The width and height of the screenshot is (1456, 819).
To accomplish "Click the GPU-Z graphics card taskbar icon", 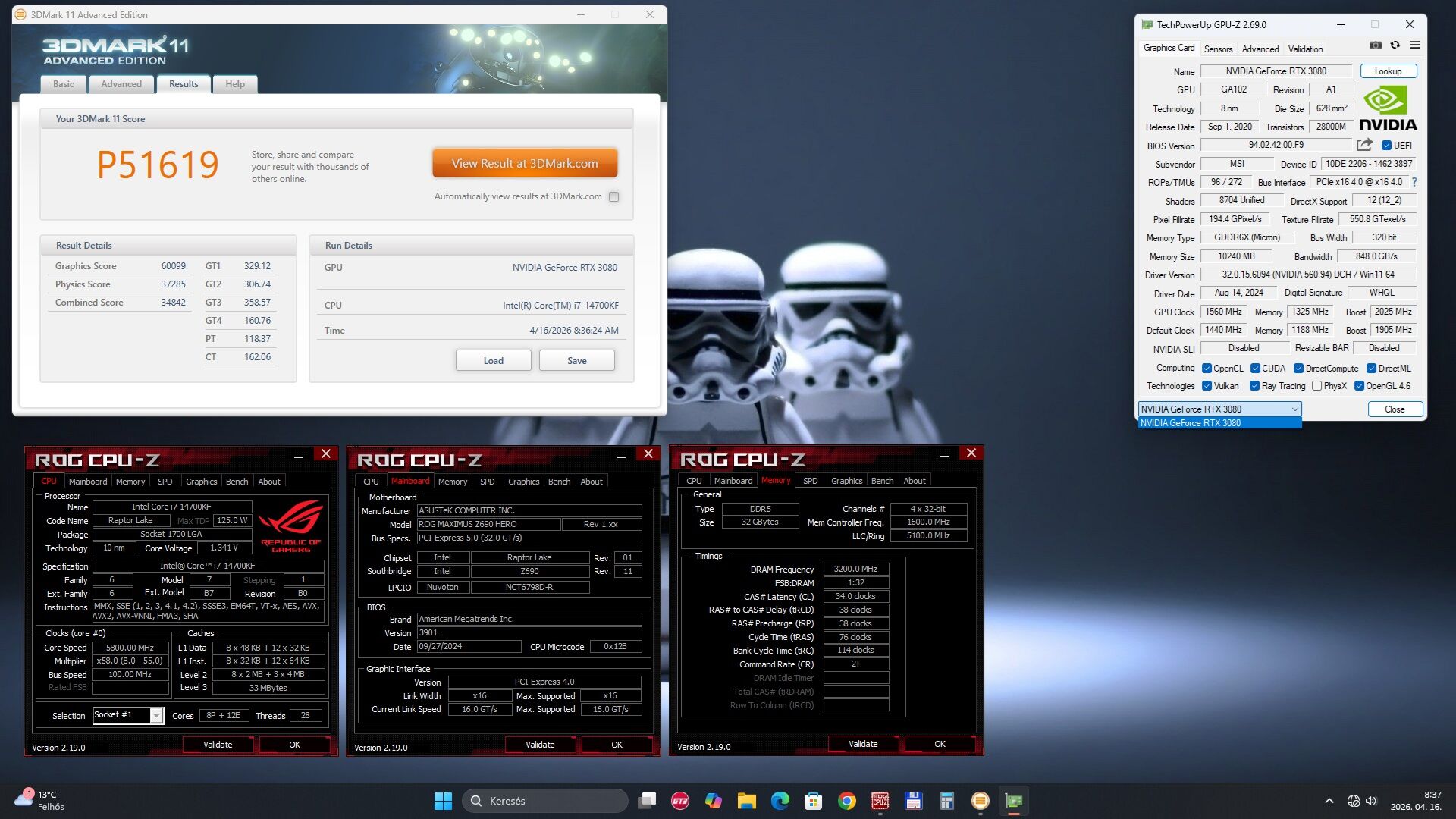I will click(x=1013, y=801).
